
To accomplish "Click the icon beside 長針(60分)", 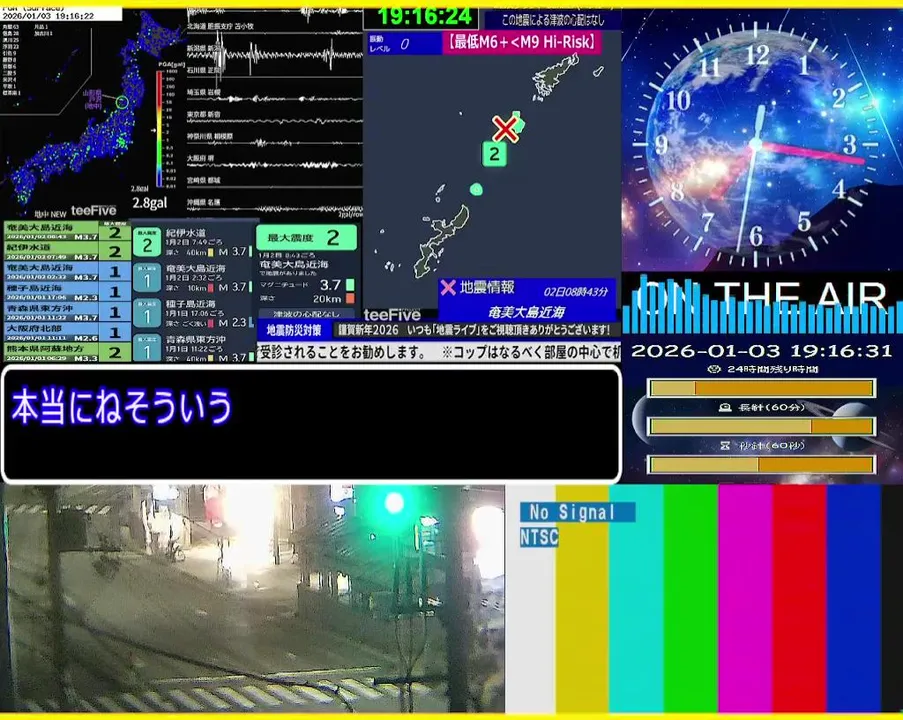I will tap(725, 408).
